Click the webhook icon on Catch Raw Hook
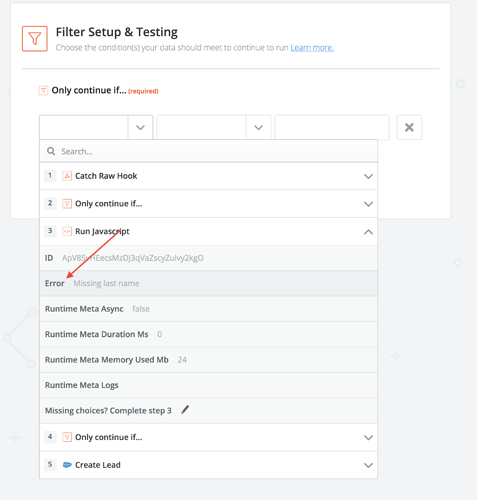 click(x=67, y=176)
